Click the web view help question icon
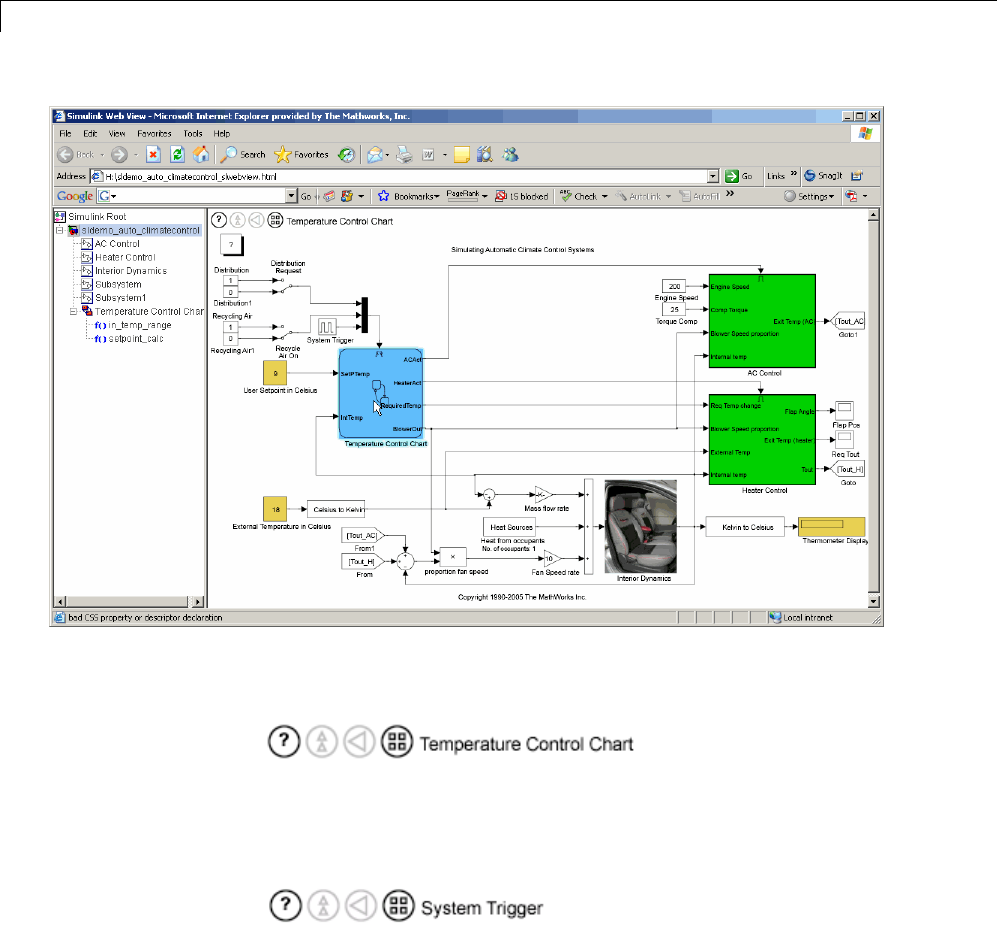 [x=219, y=220]
